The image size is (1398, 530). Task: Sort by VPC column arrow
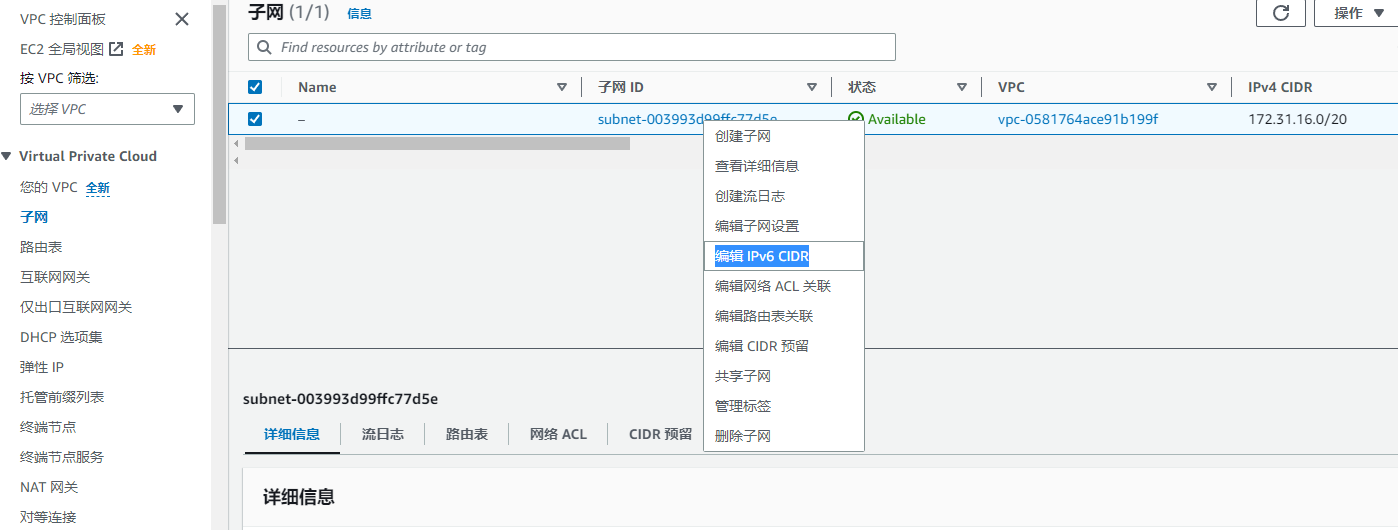(x=1212, y=87)
